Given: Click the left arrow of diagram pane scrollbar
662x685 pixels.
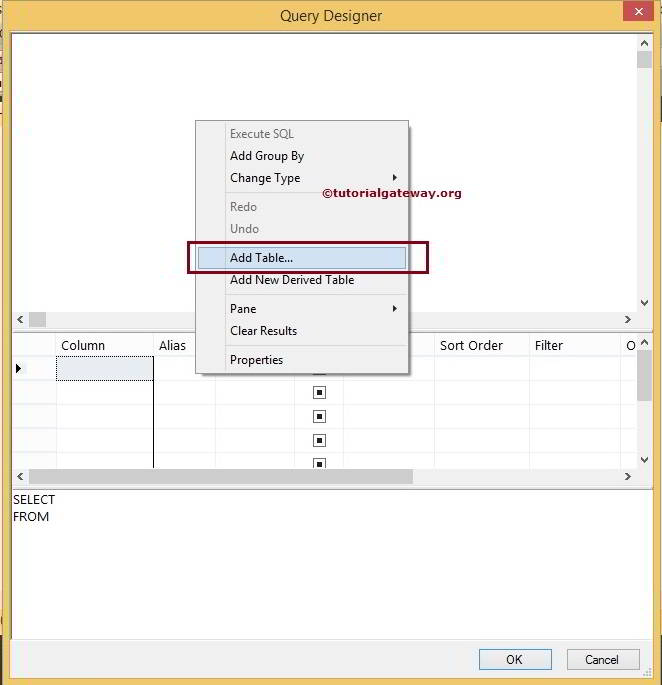Looking at the screenshot, I should [20, 319].
